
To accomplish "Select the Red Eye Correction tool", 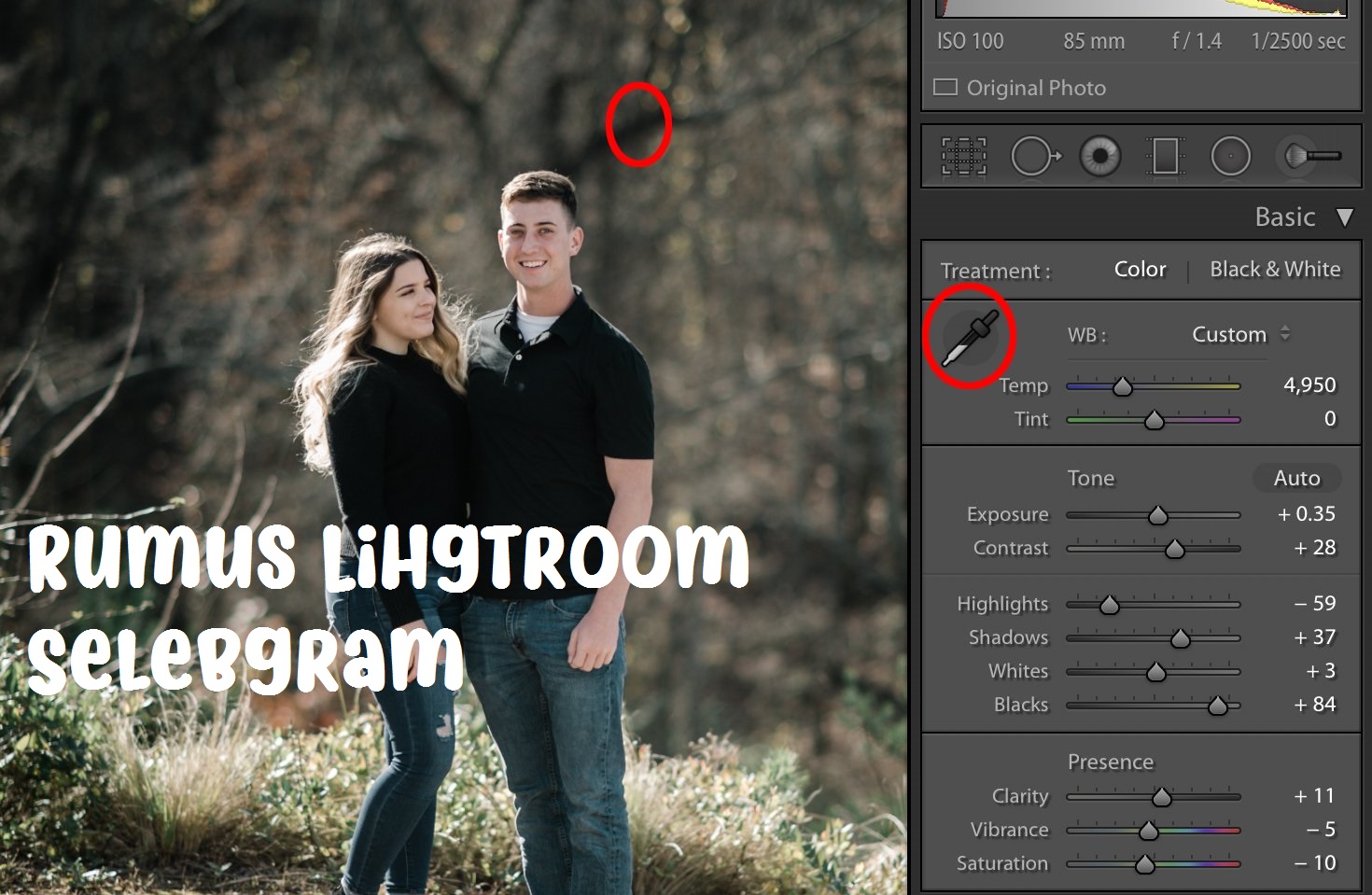I will [x=1100, y=156].
